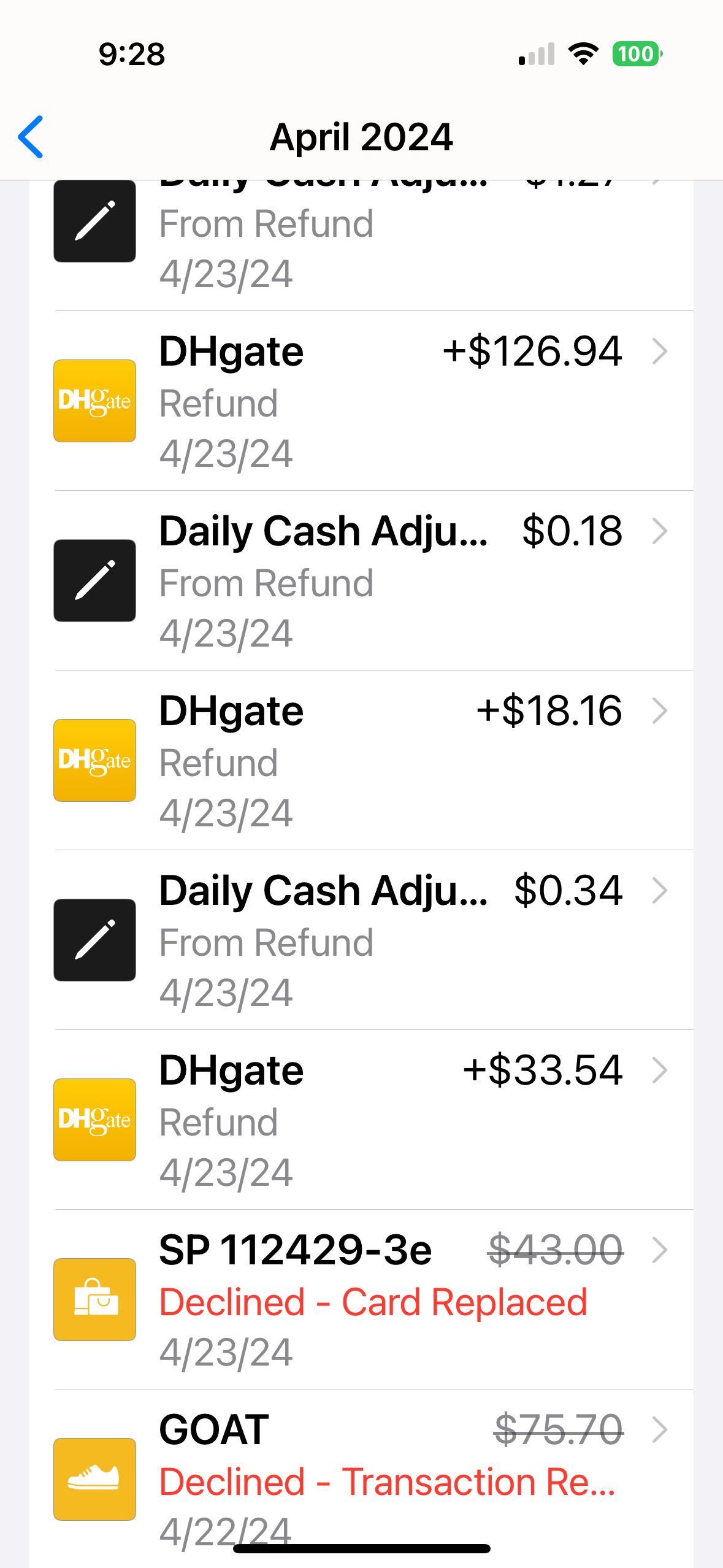
Task: Tap the blue back arrow
Action: [x=31, y=137]
